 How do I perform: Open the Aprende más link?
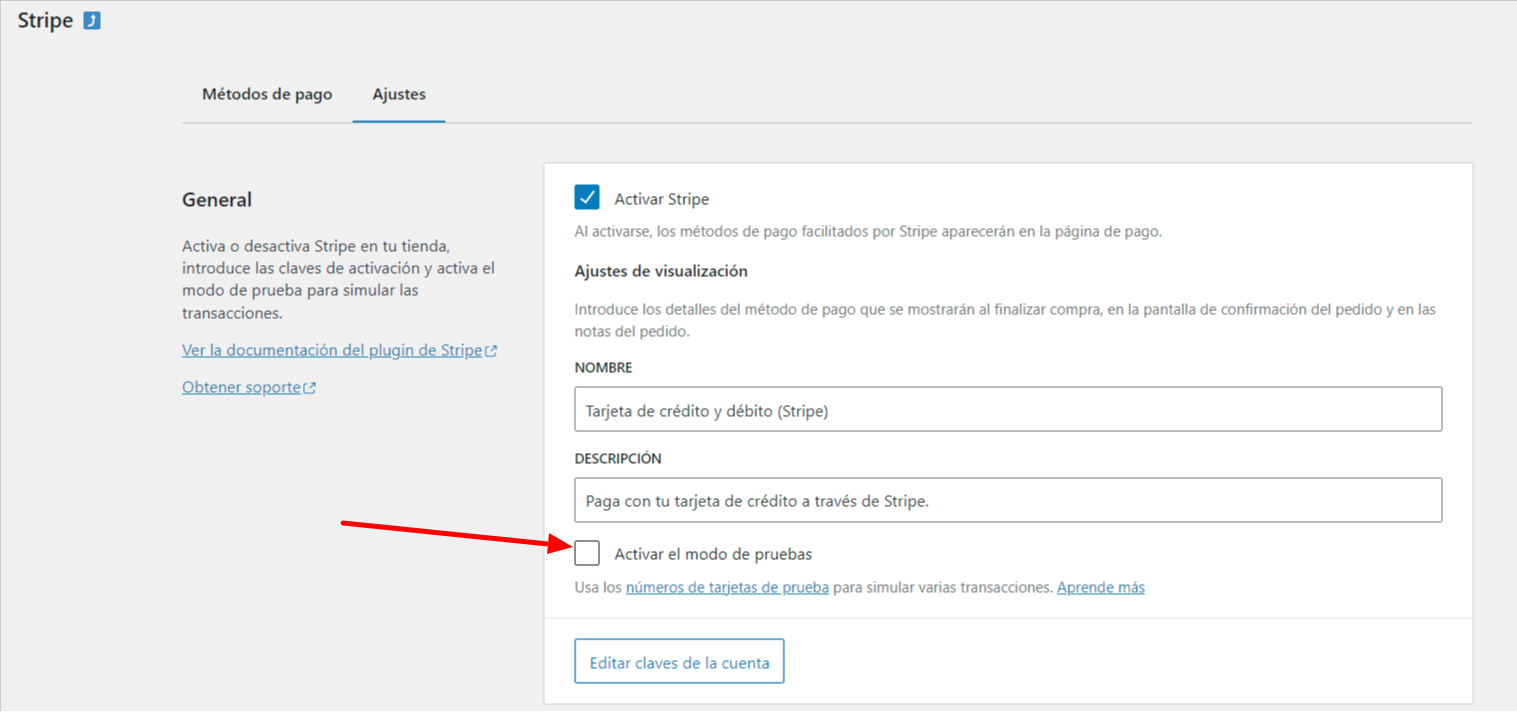[1101, 588]
